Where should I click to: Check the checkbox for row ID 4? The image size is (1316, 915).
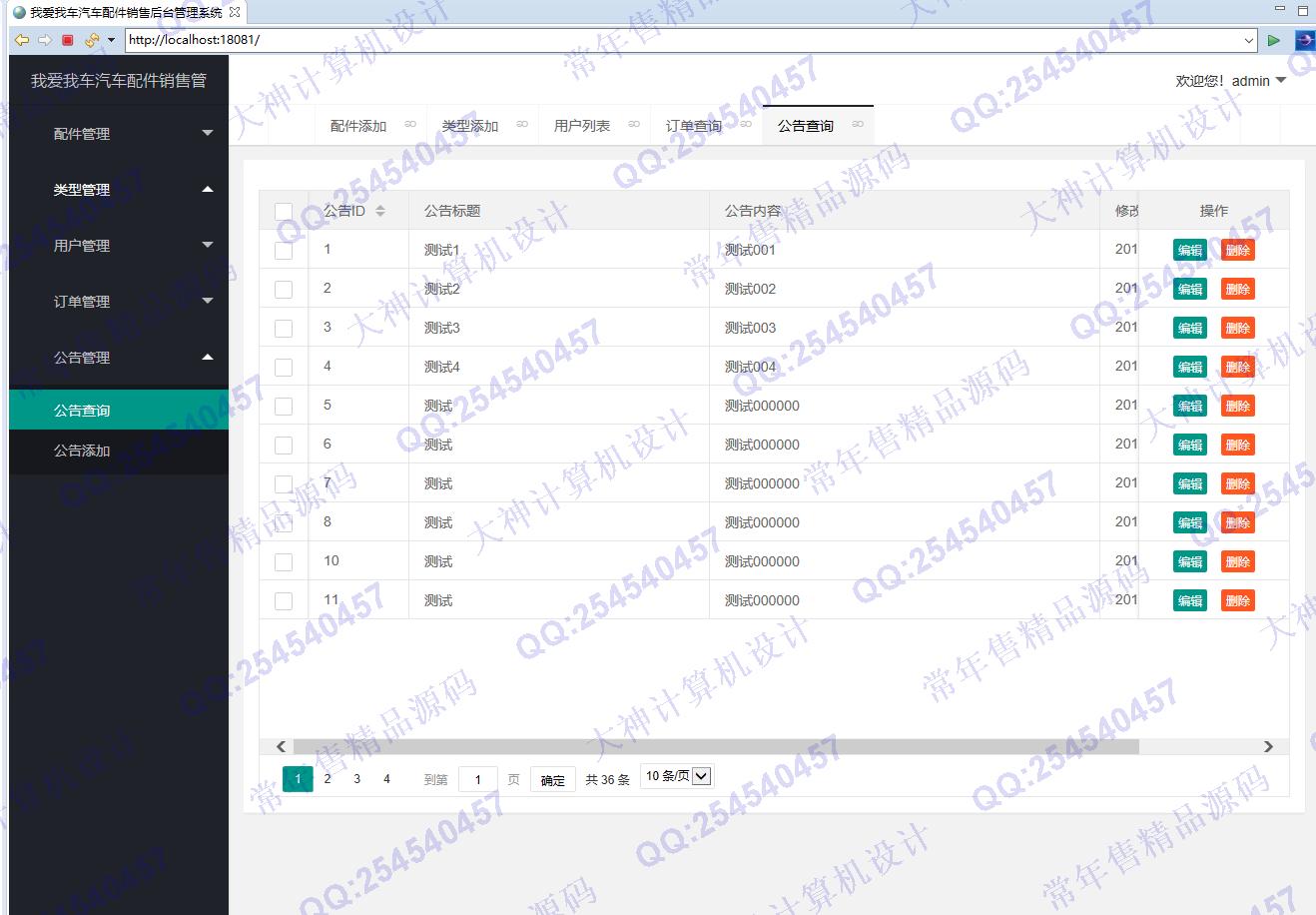[284, 368]
